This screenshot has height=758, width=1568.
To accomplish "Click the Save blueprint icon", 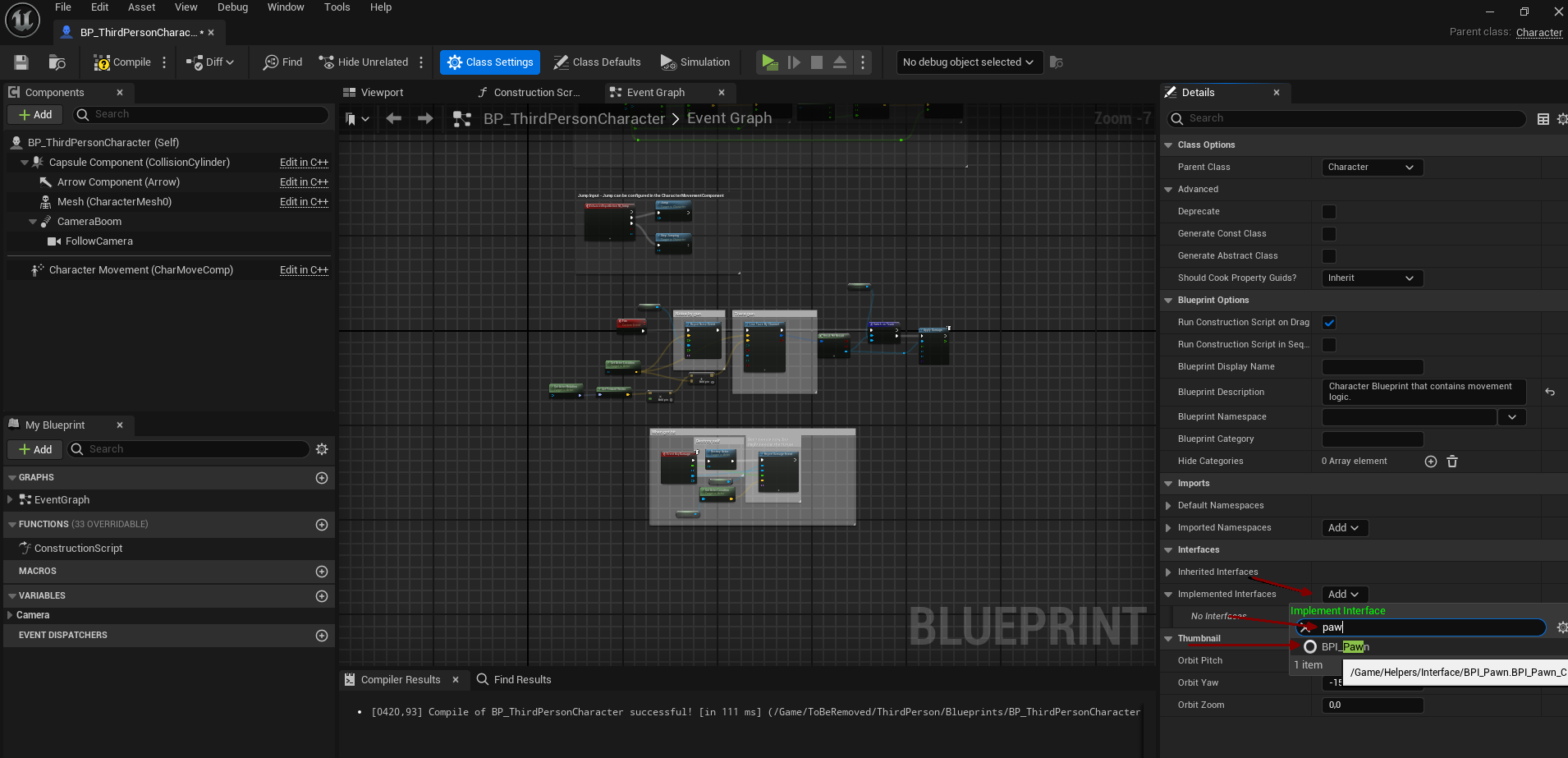I will (21, 62).
